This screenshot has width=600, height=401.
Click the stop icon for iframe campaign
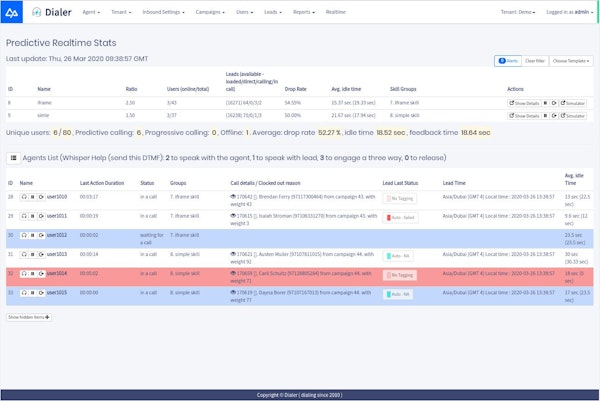(x=546, y=103)
